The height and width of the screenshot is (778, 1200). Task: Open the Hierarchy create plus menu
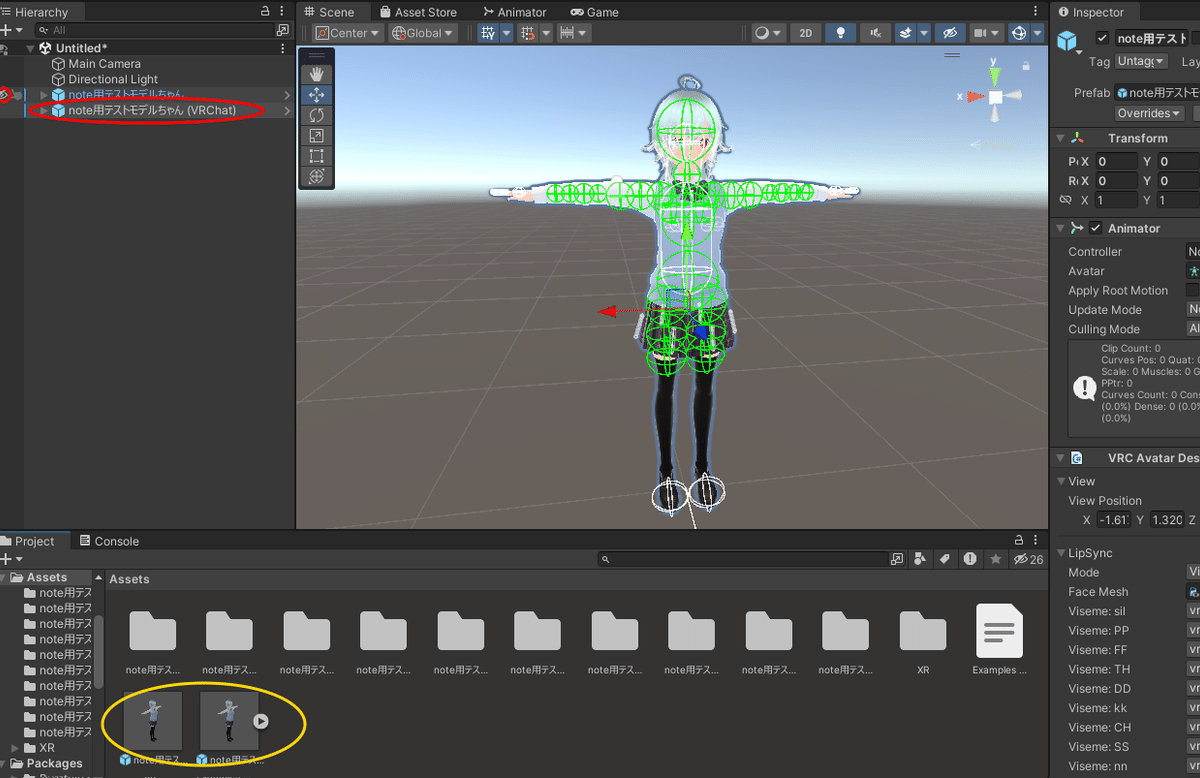[x=11, y=30]
